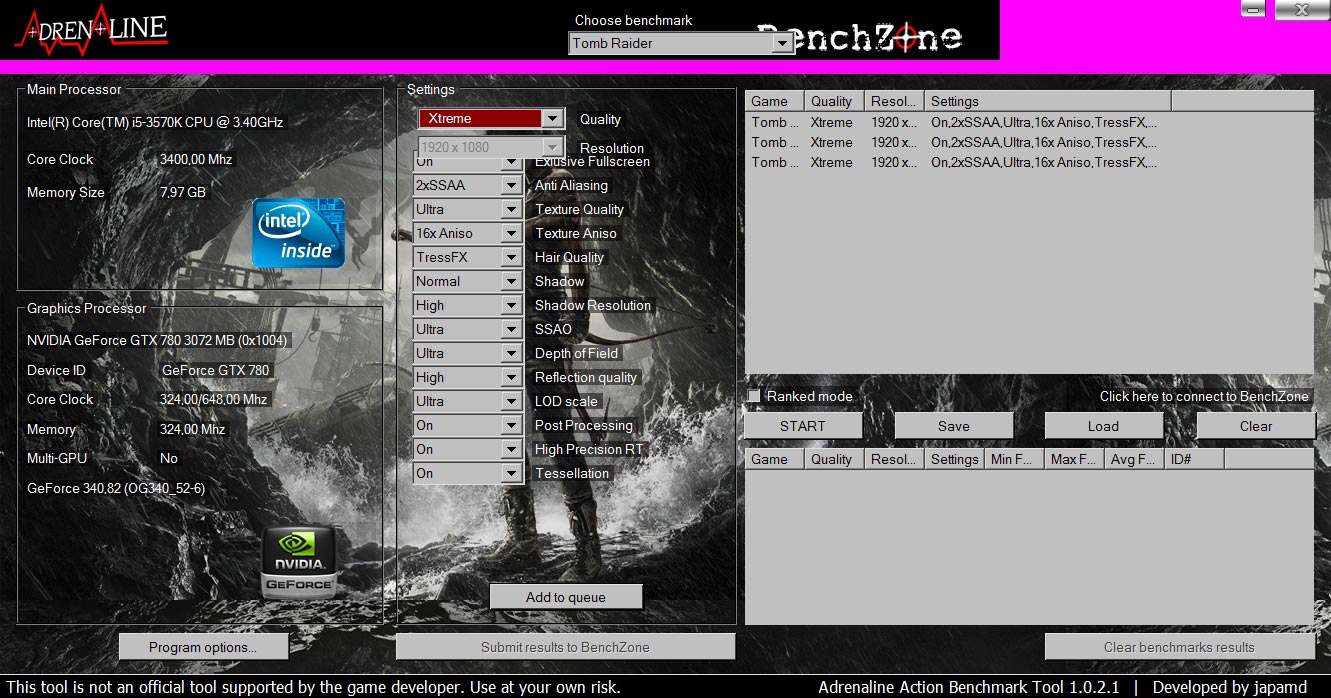
Task: Click the Adrenaline logo
Action: 92,30
